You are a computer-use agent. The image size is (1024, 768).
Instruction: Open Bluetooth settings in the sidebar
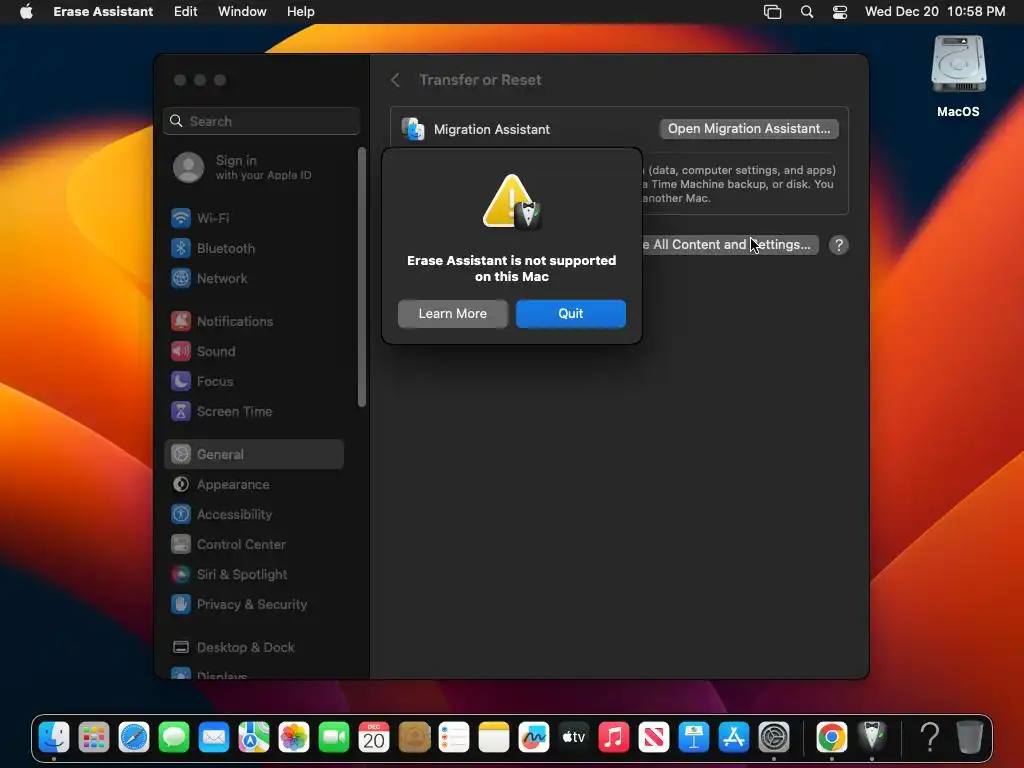(x=255, y=248)
